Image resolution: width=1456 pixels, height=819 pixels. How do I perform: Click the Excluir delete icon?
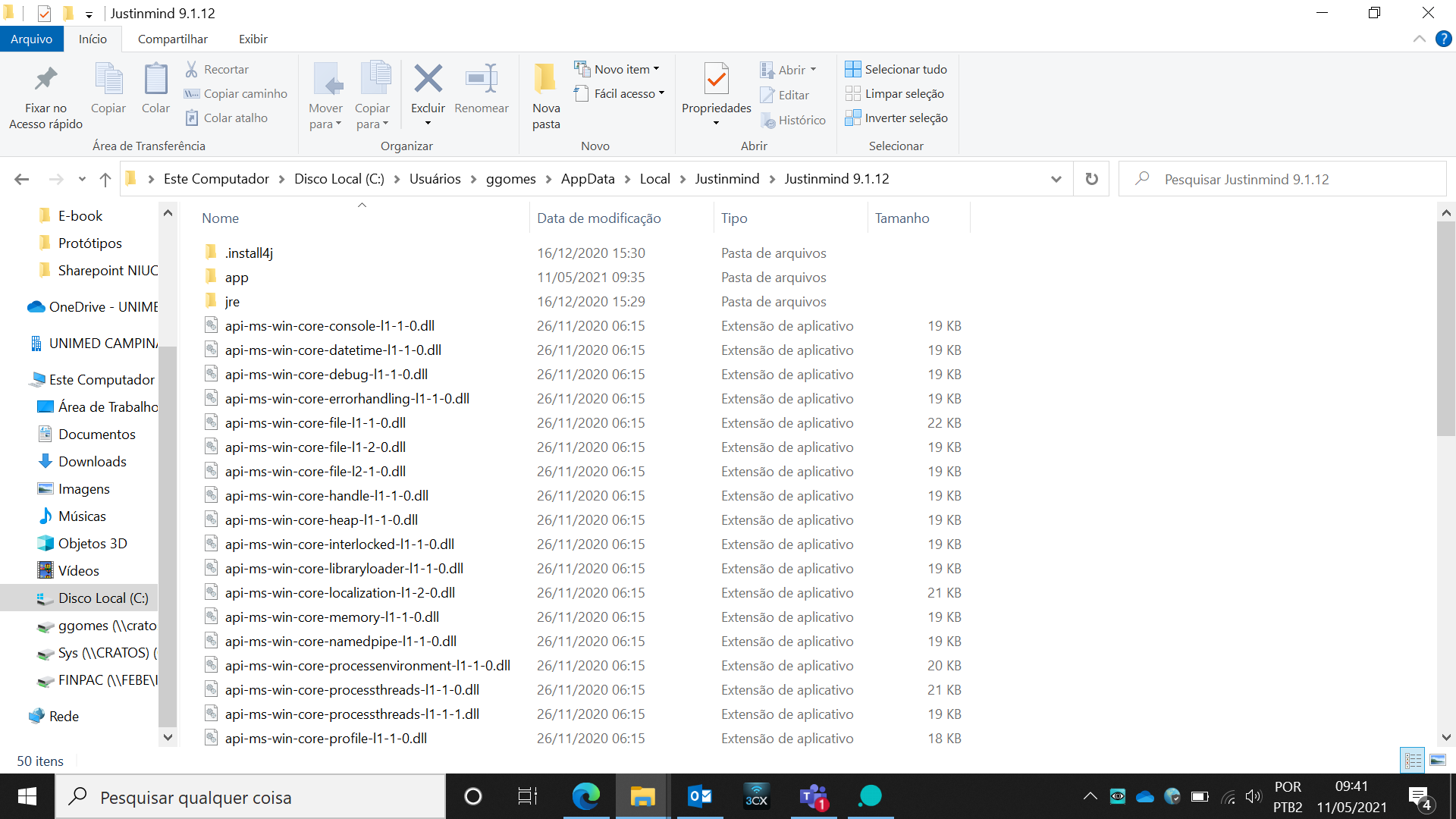tap(428, 80)
